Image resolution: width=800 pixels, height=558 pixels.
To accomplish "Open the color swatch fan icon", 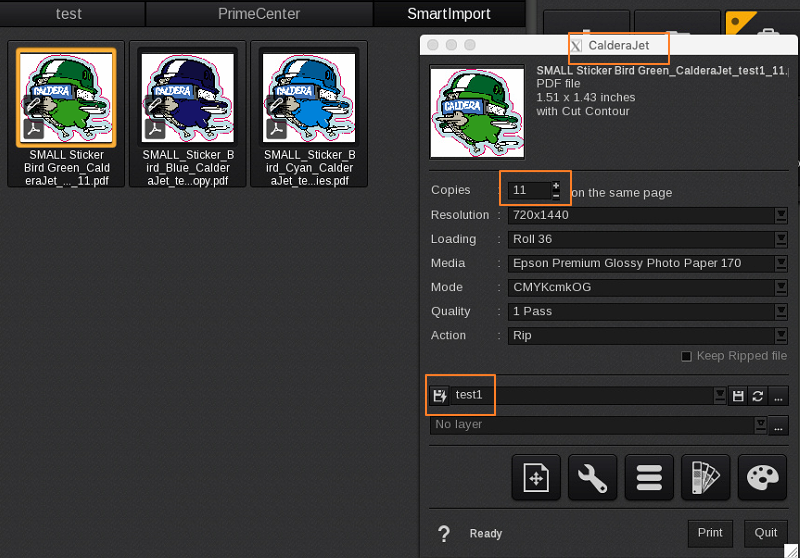I will tap(706, 478).
